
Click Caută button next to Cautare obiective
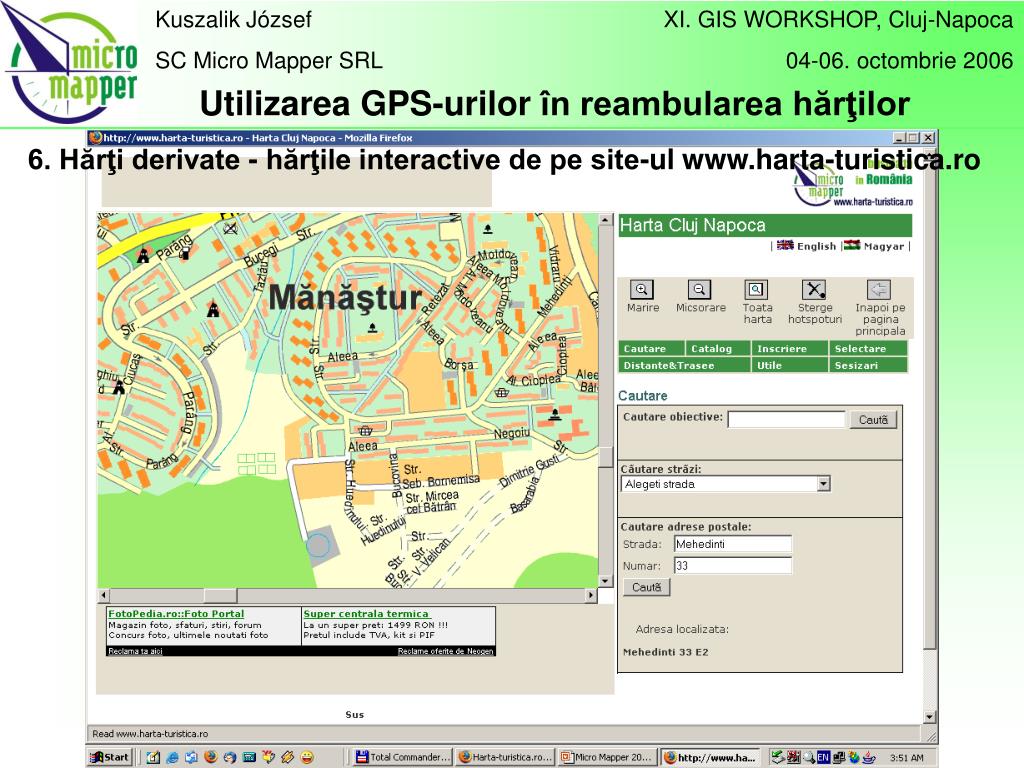pyautogui.click(x=873, y=420)
